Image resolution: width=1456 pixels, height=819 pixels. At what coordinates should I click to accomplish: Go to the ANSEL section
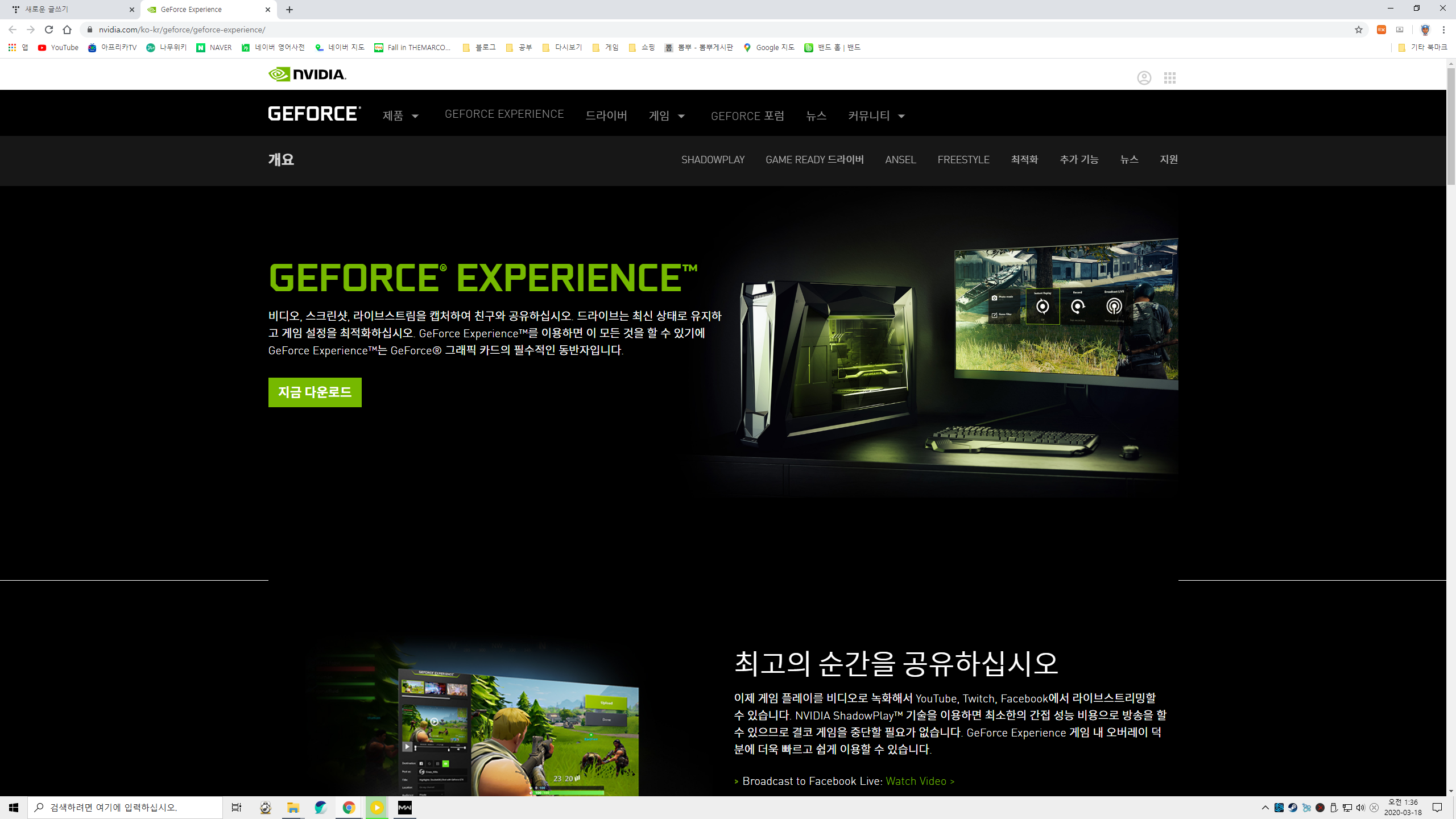click(900, 160)
